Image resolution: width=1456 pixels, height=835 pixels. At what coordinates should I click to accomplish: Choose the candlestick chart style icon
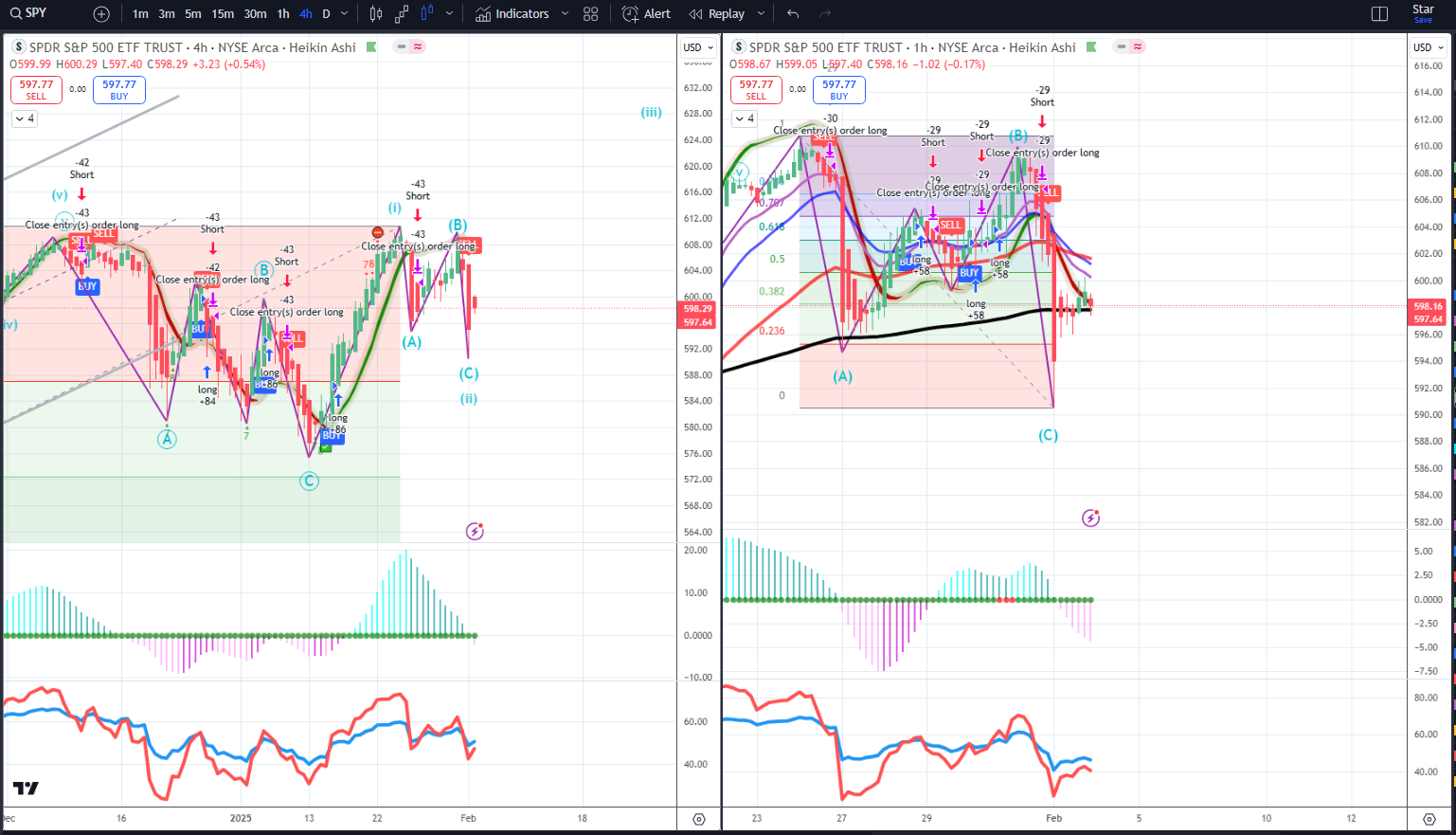[376, 14]
